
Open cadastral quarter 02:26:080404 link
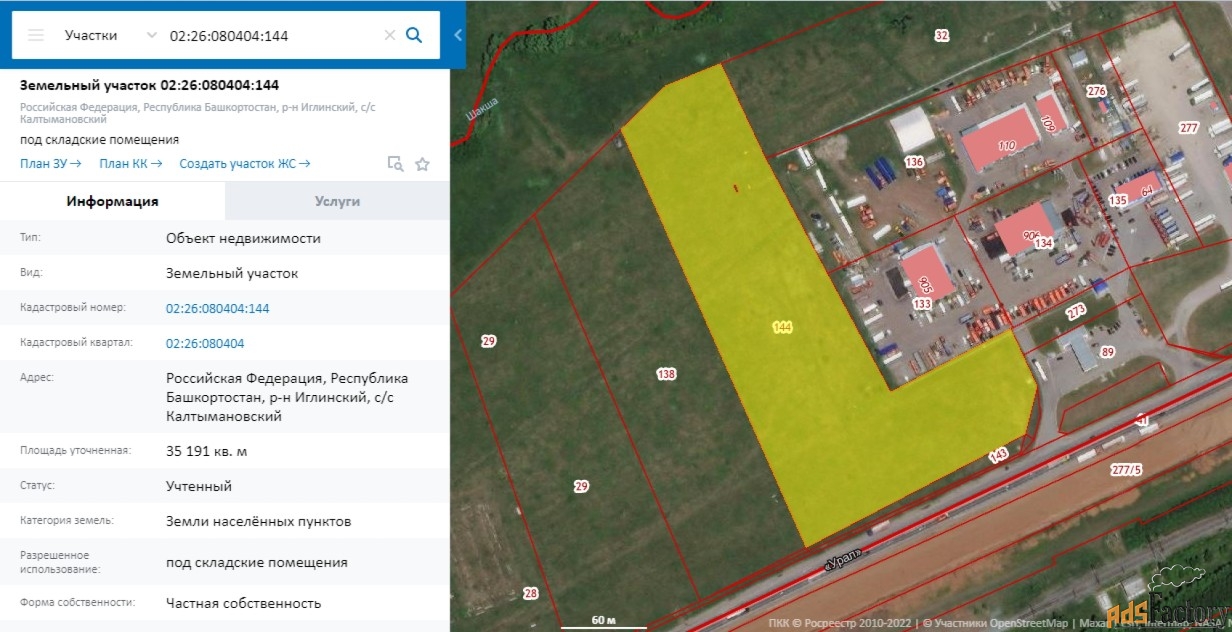204,344
